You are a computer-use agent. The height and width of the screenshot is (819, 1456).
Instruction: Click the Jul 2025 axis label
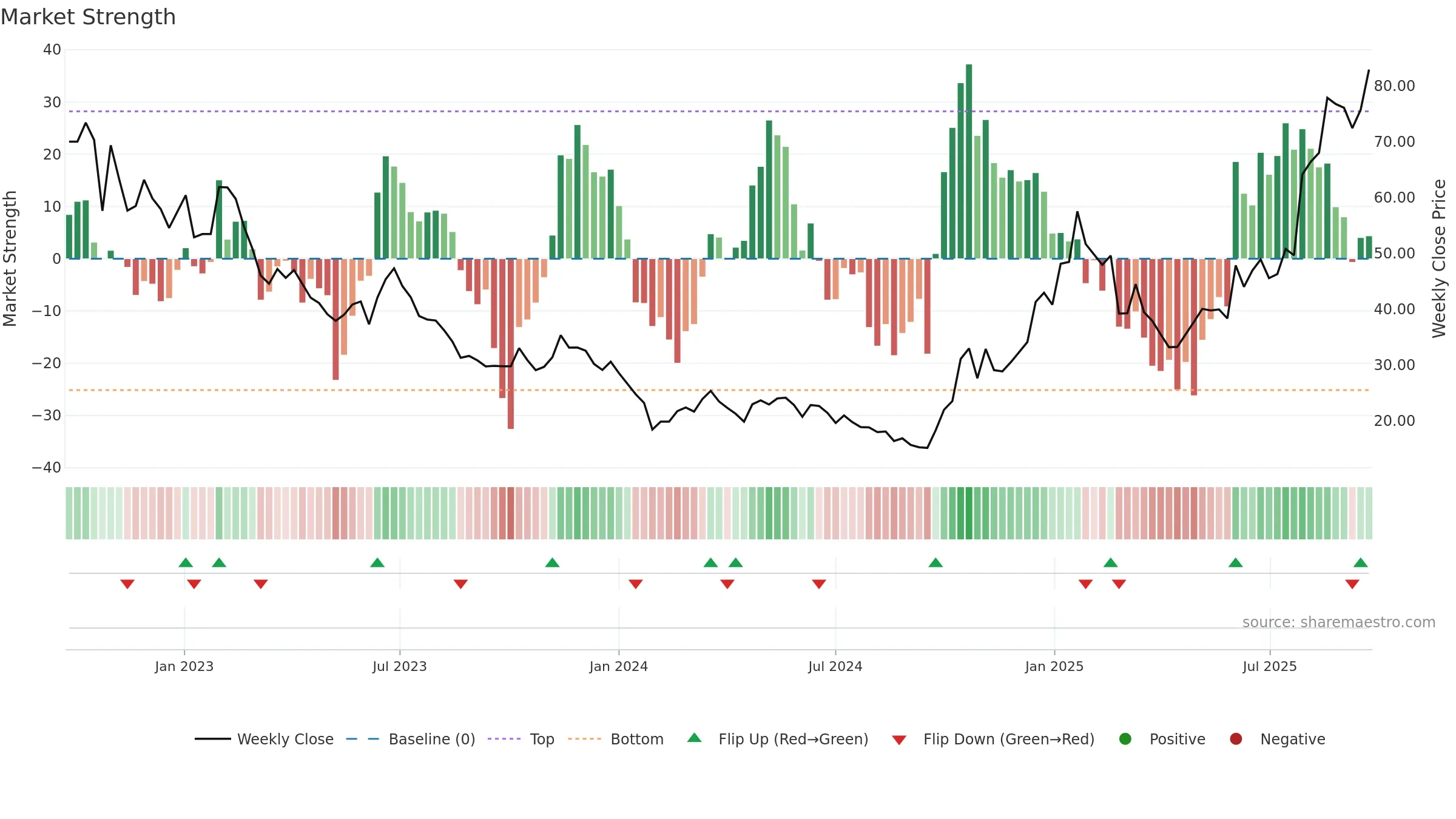point(1270,666)
